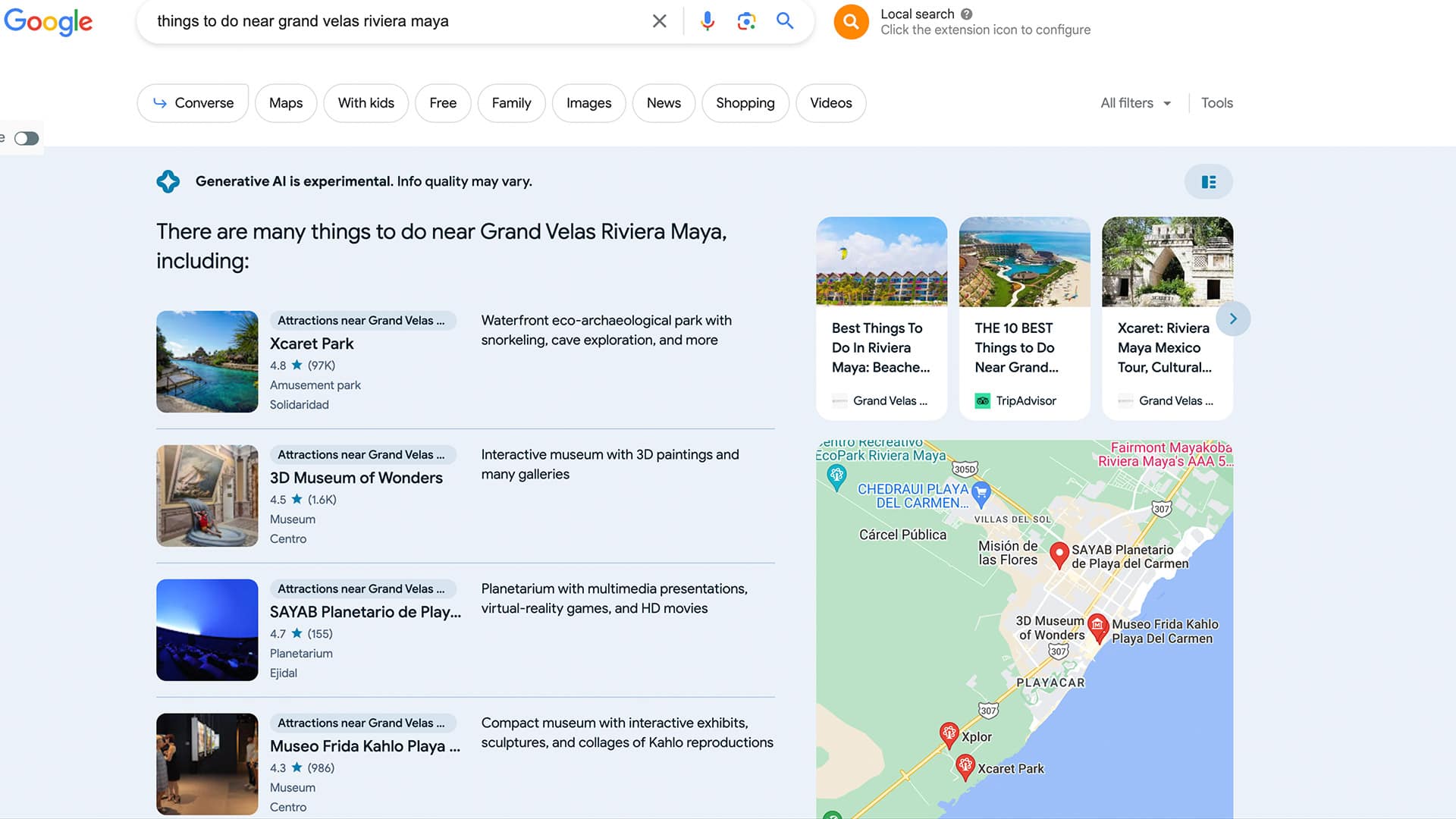Click the Free activities filter button
The image size is (1456, 819).
(443, 103)
